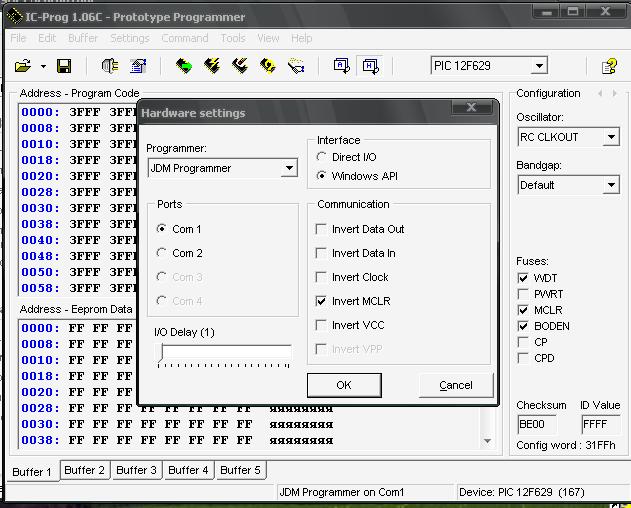This screenshot has width=631, height=508.
Task: Toggle the WDT fuse checkbox
Action: (x=523, y=278)
